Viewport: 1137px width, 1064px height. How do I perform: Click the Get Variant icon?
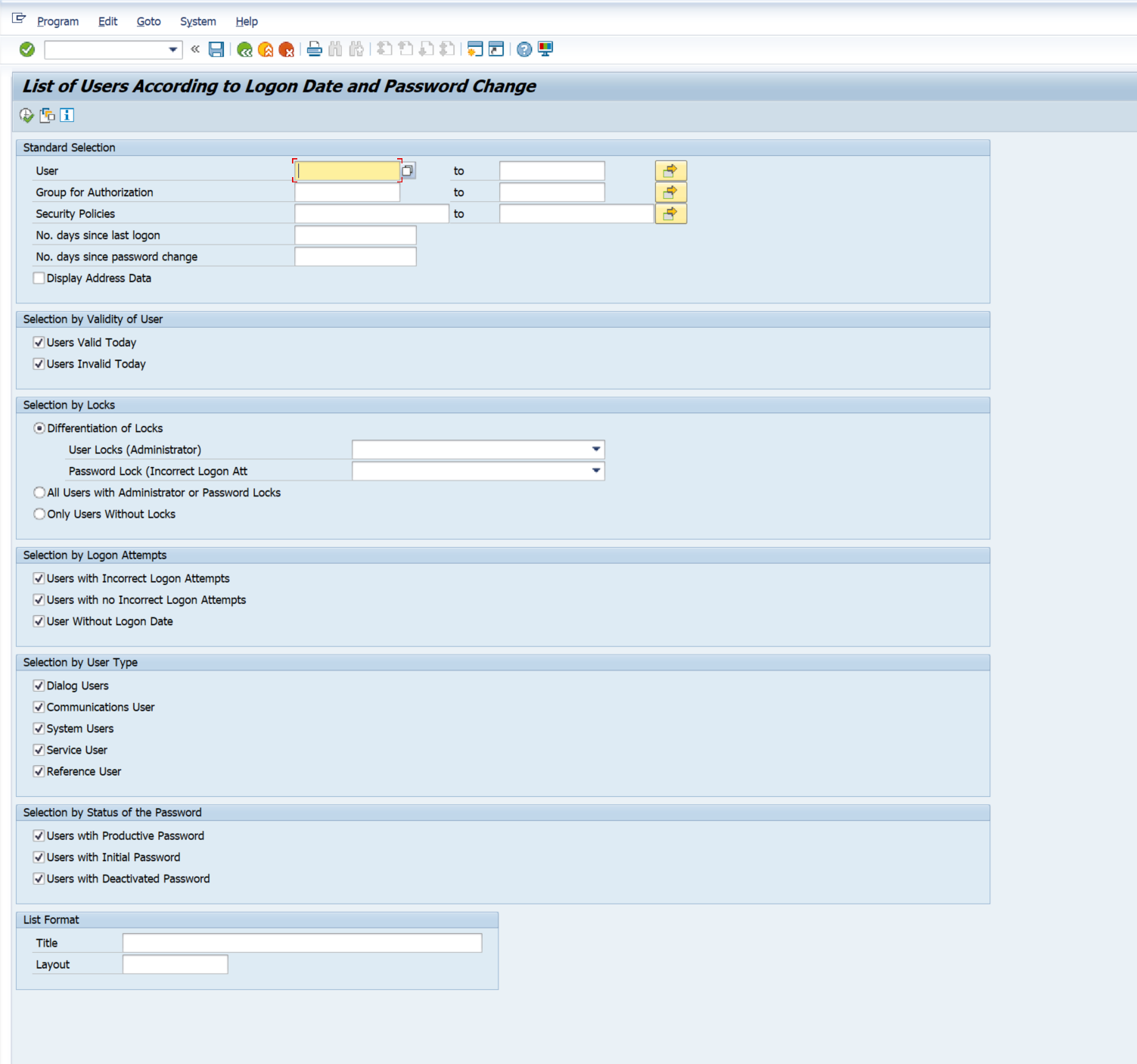47,115
